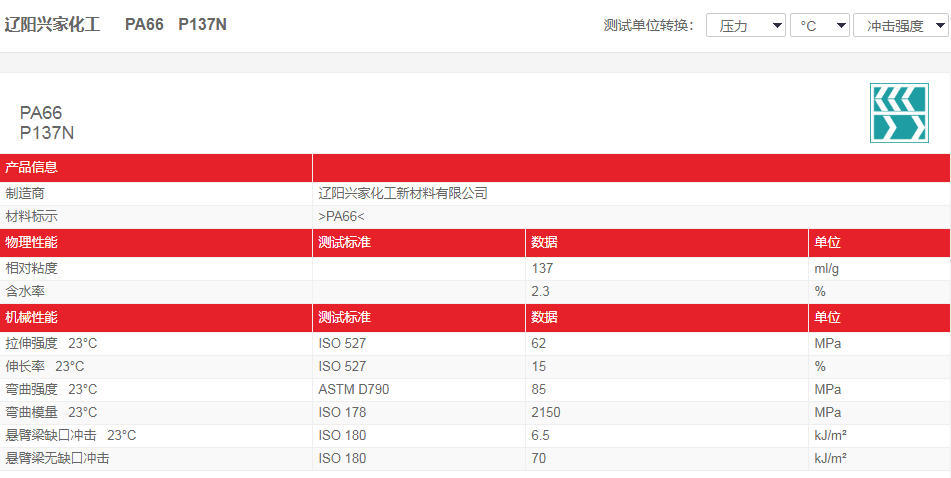Select manufacturer name 辽阳兴家化工新材料有限公司
The height and width of the screenshot is (478, 951).
click(403, 194)
